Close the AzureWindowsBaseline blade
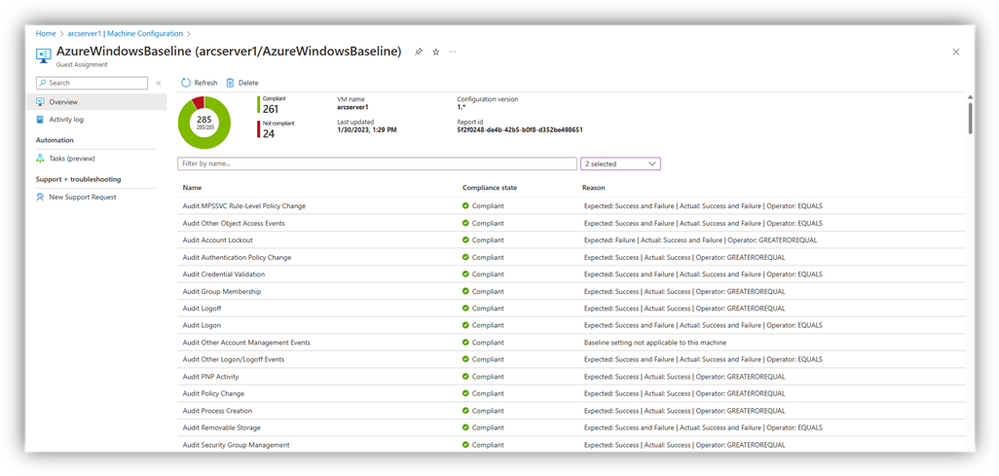The image size is (999, 476). (x=956, y=52)
